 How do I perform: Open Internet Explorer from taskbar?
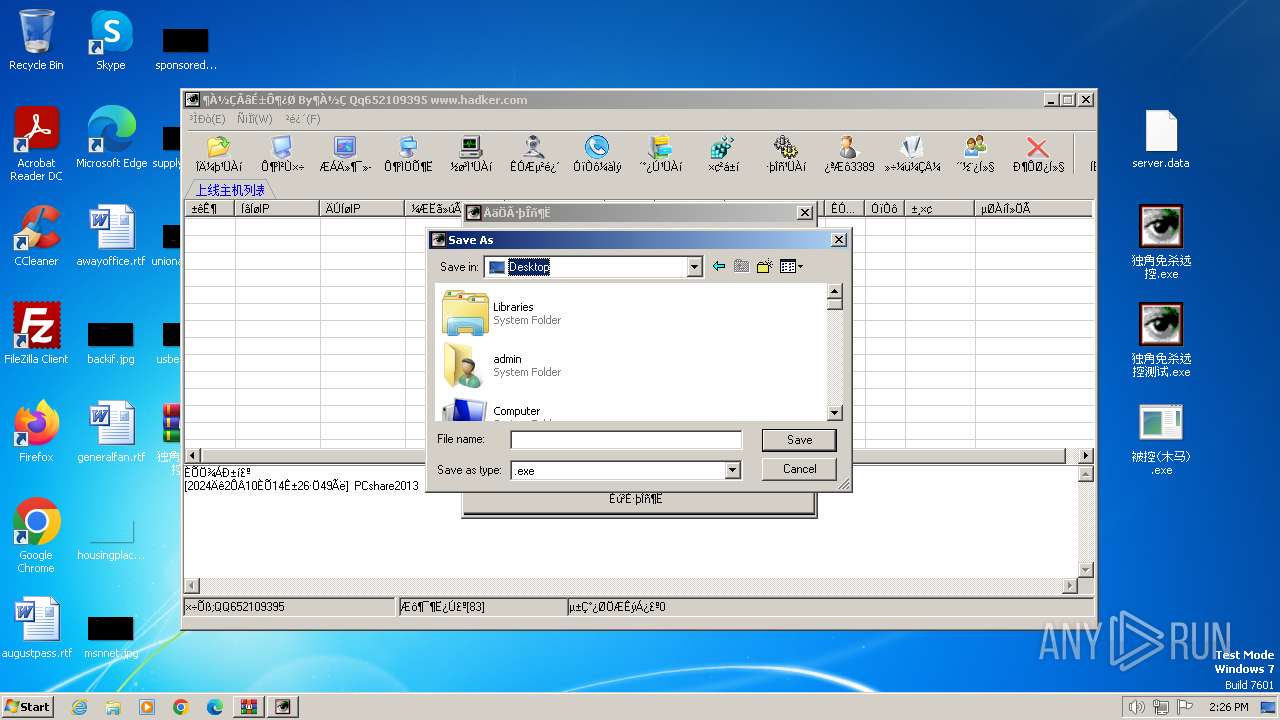pos(79,707)
